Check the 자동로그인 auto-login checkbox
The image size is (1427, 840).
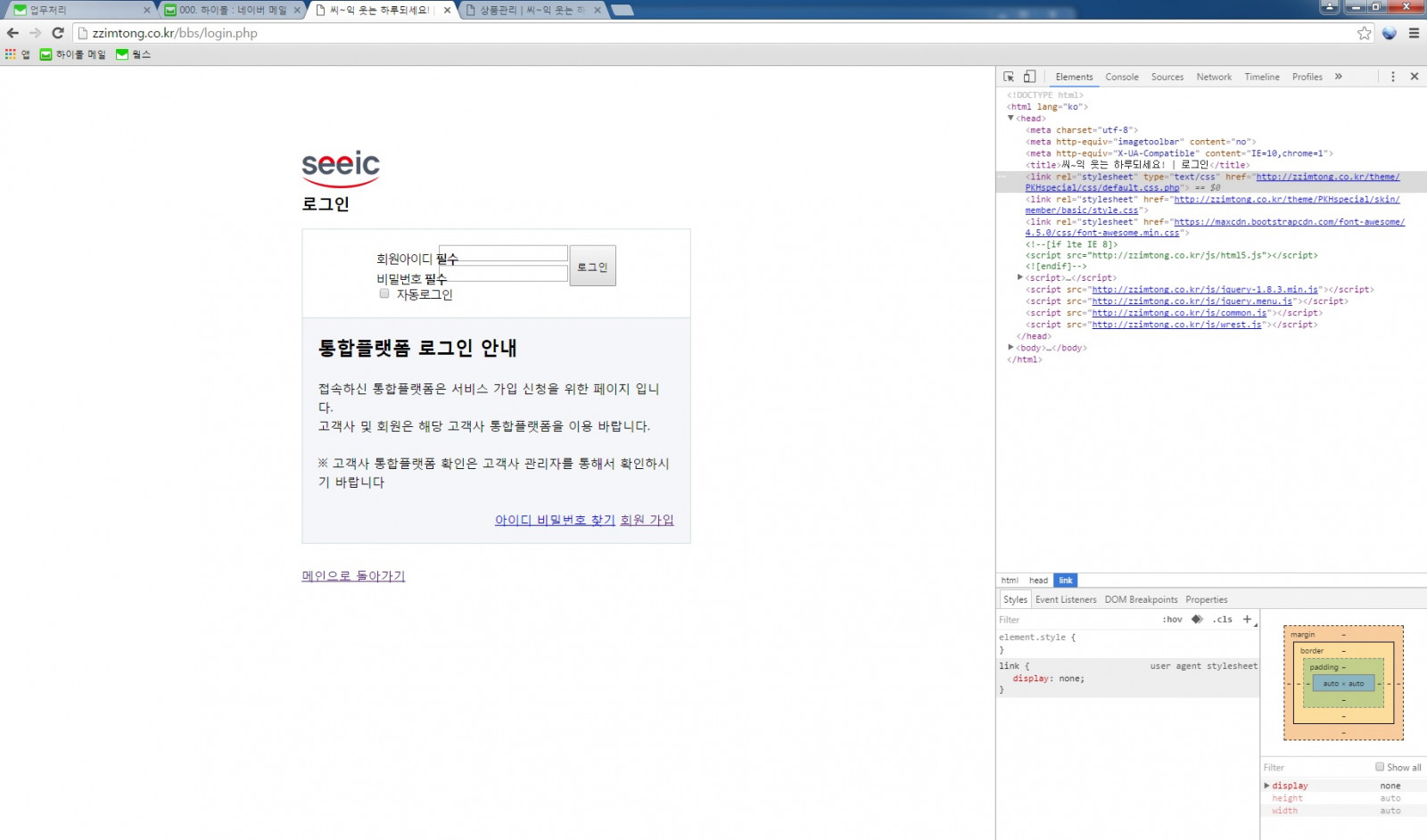(x=384, y=293)
